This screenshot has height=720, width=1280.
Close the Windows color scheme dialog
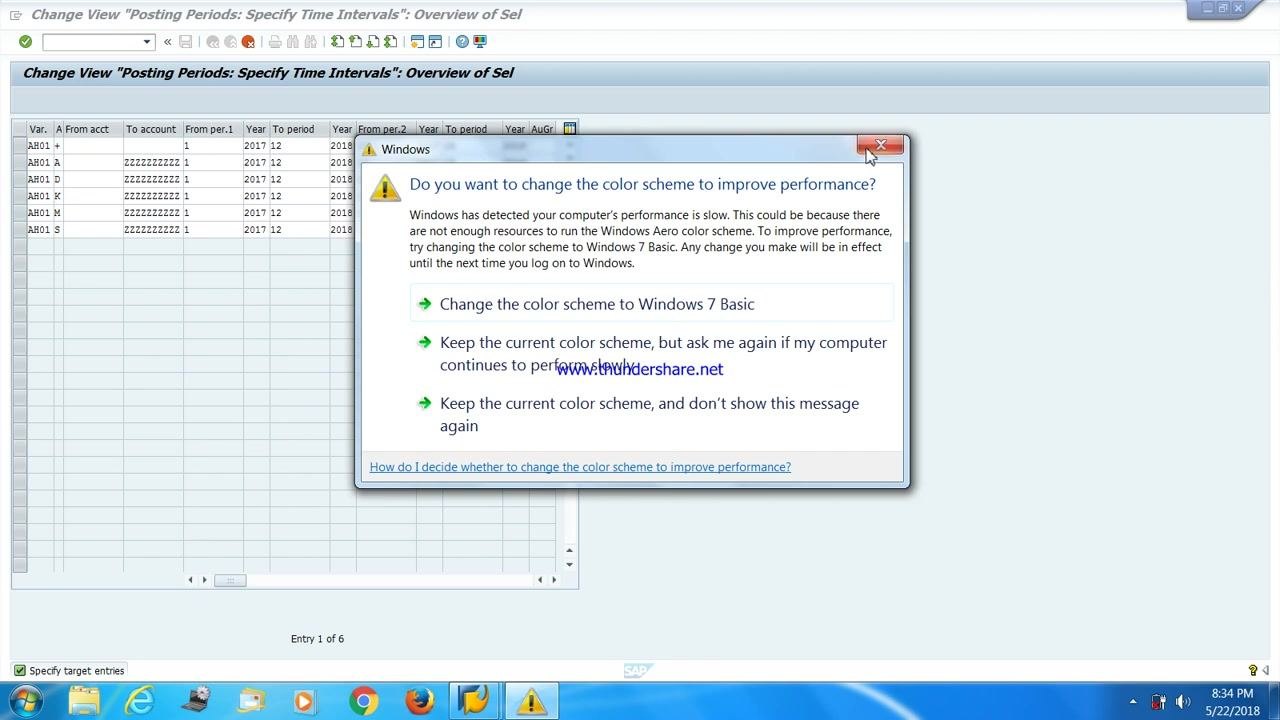click(x=880, y=146)
